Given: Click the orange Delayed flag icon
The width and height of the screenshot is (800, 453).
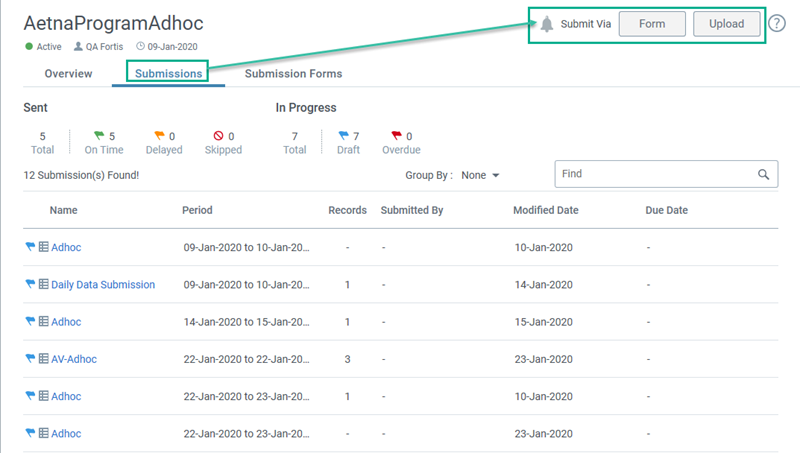Looking at the screenshot, I should (x=159, y=136).
